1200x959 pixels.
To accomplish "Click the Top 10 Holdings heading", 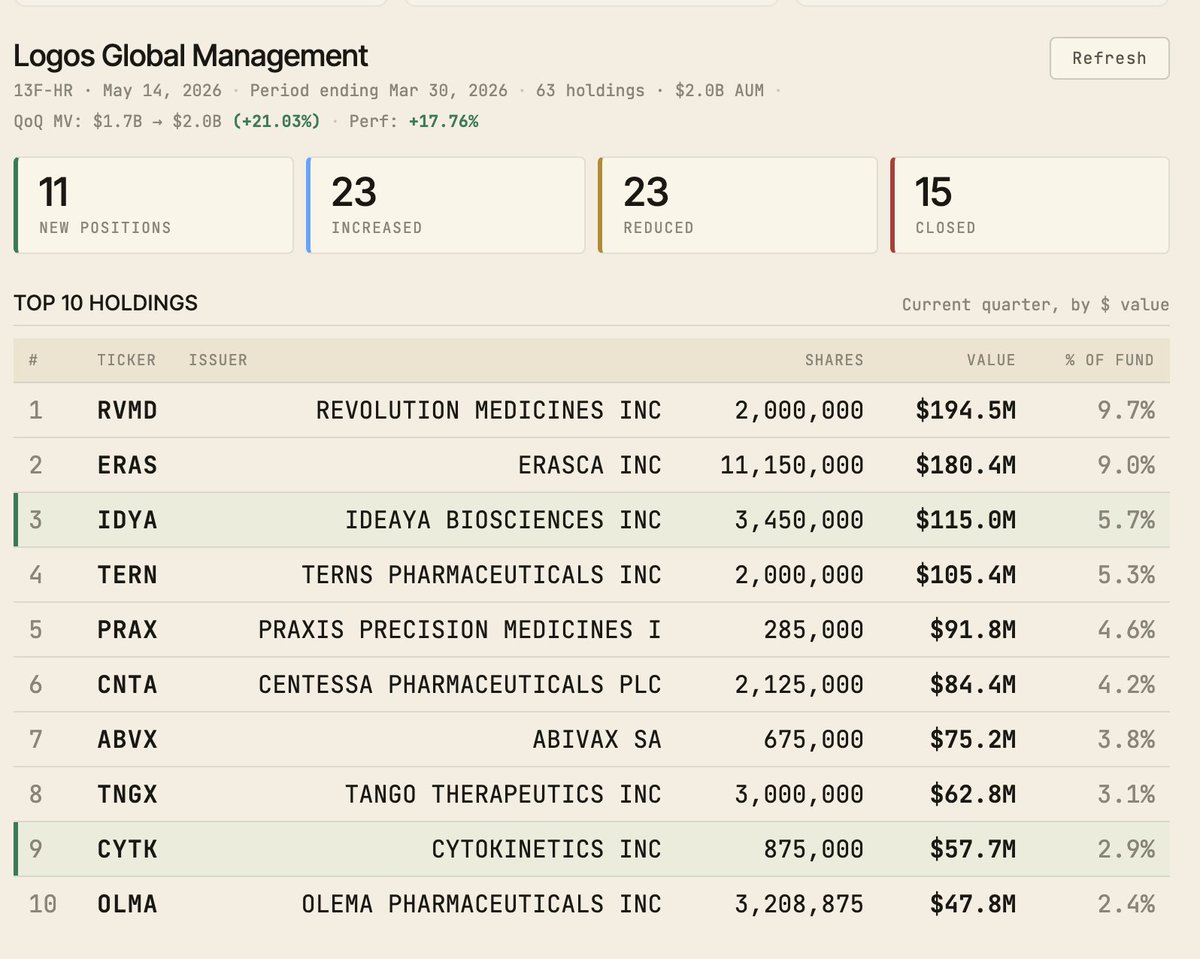I will click(x=106, y=303).
